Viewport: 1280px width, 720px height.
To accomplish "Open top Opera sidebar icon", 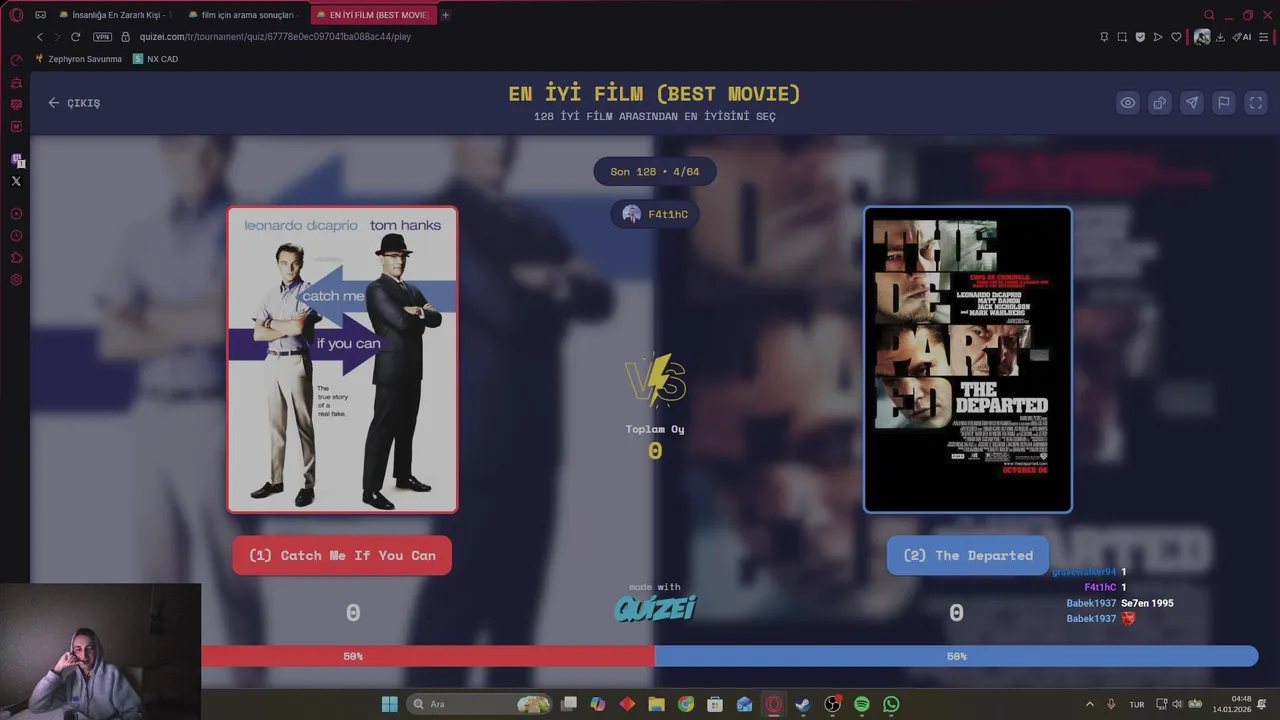I will (x=16, y=60).
